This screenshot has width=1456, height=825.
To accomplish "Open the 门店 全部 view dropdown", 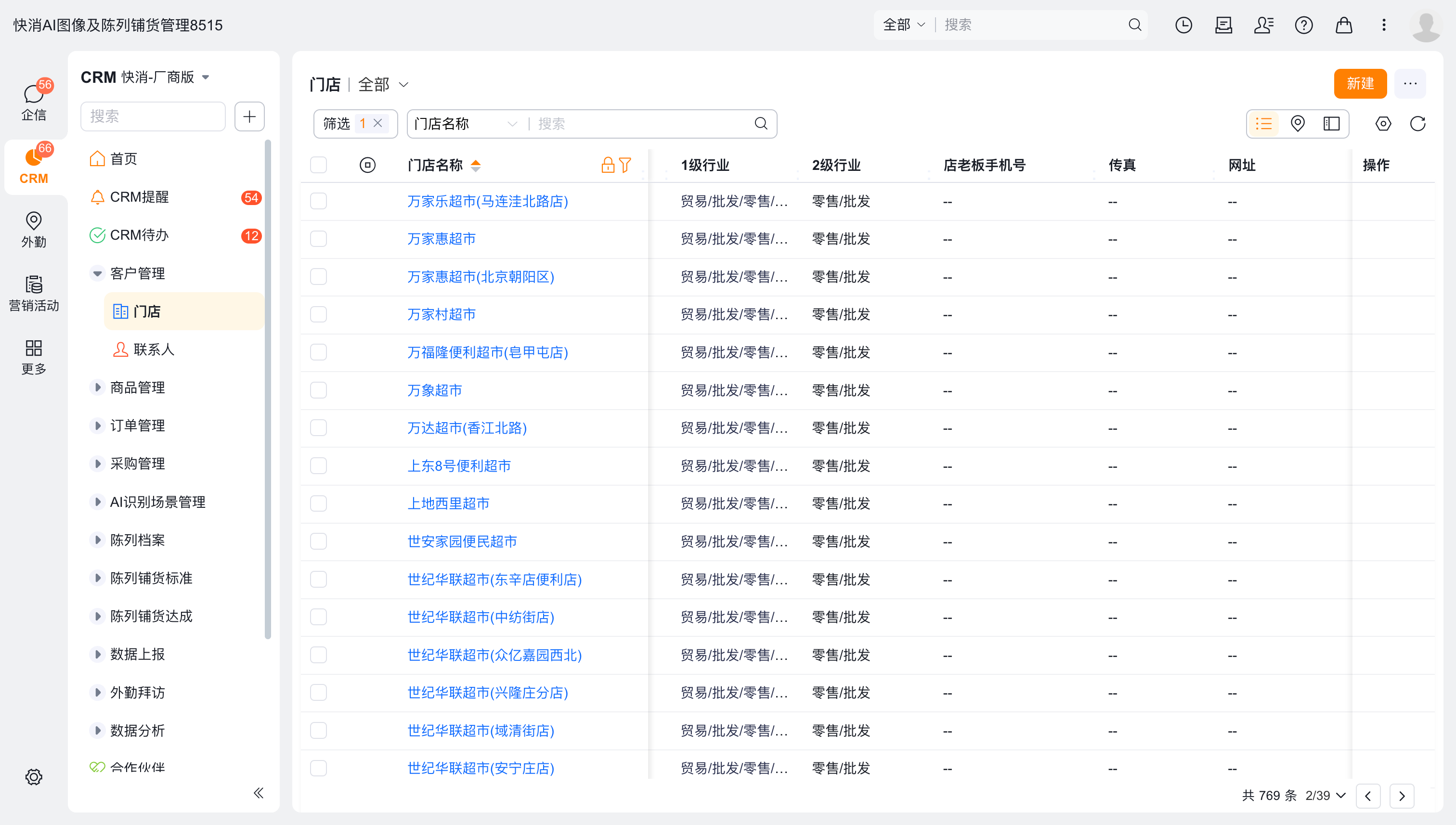I will click(383, 84).
